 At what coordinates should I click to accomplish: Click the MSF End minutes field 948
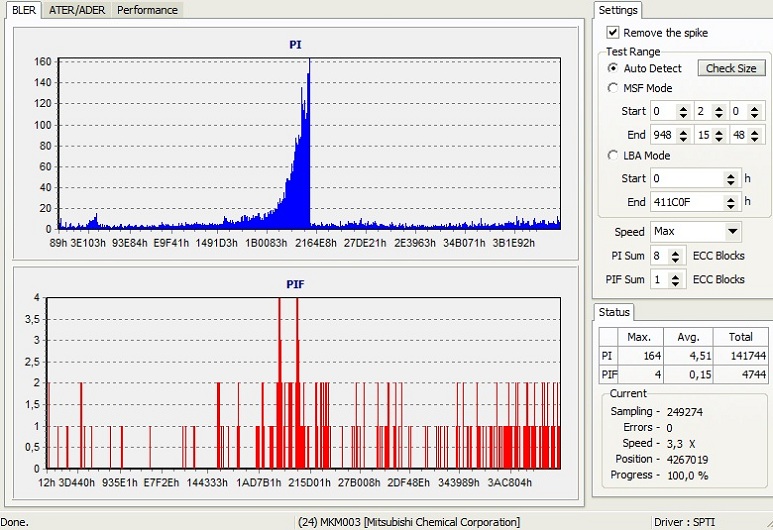(x=662, y=135)
